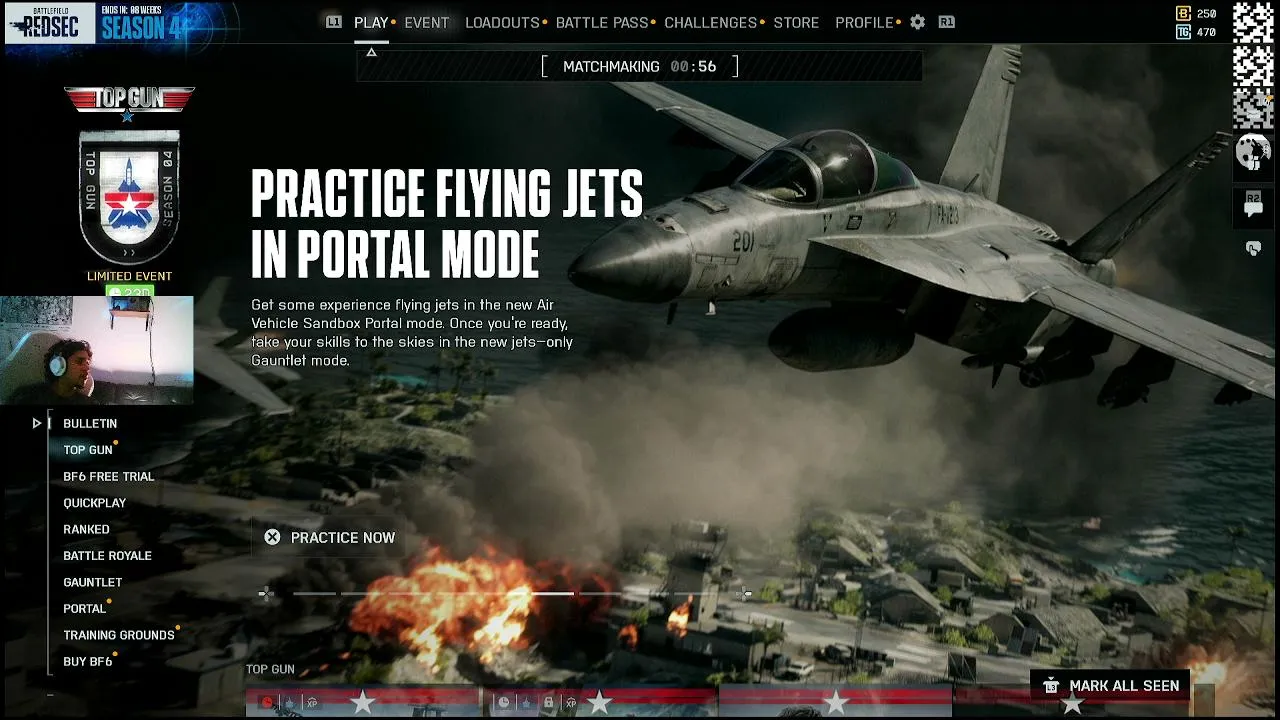
Task: Open the second Top Gun star card
Action: 599,703
